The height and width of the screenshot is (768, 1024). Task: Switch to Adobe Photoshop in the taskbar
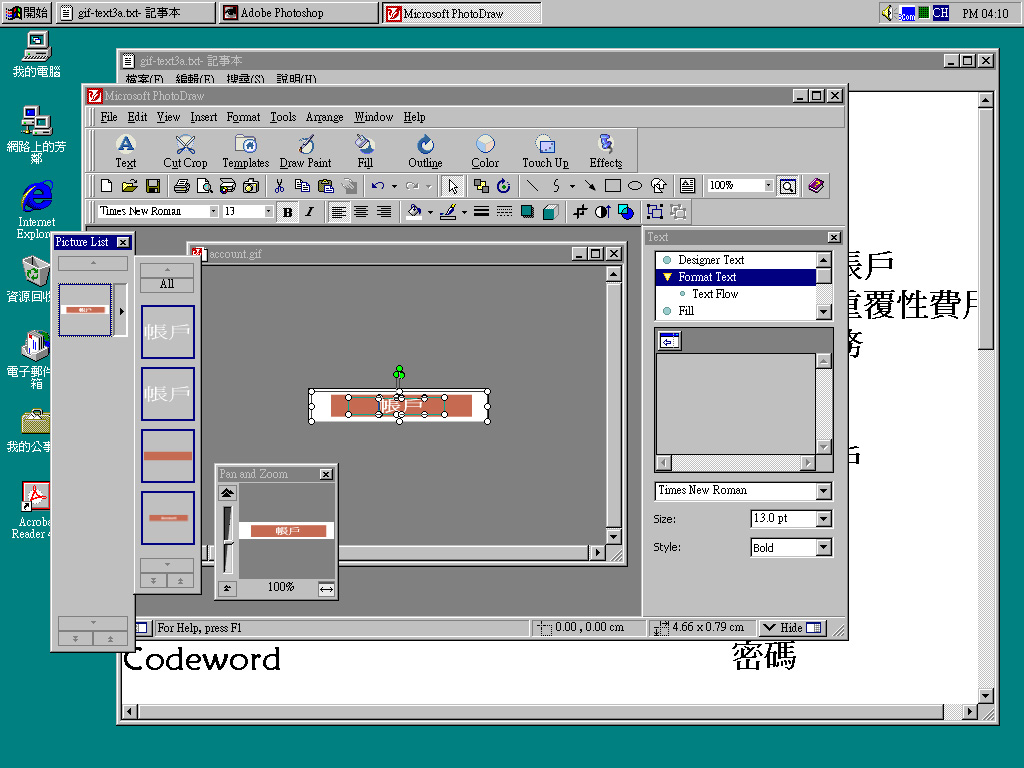pos(298,13)
